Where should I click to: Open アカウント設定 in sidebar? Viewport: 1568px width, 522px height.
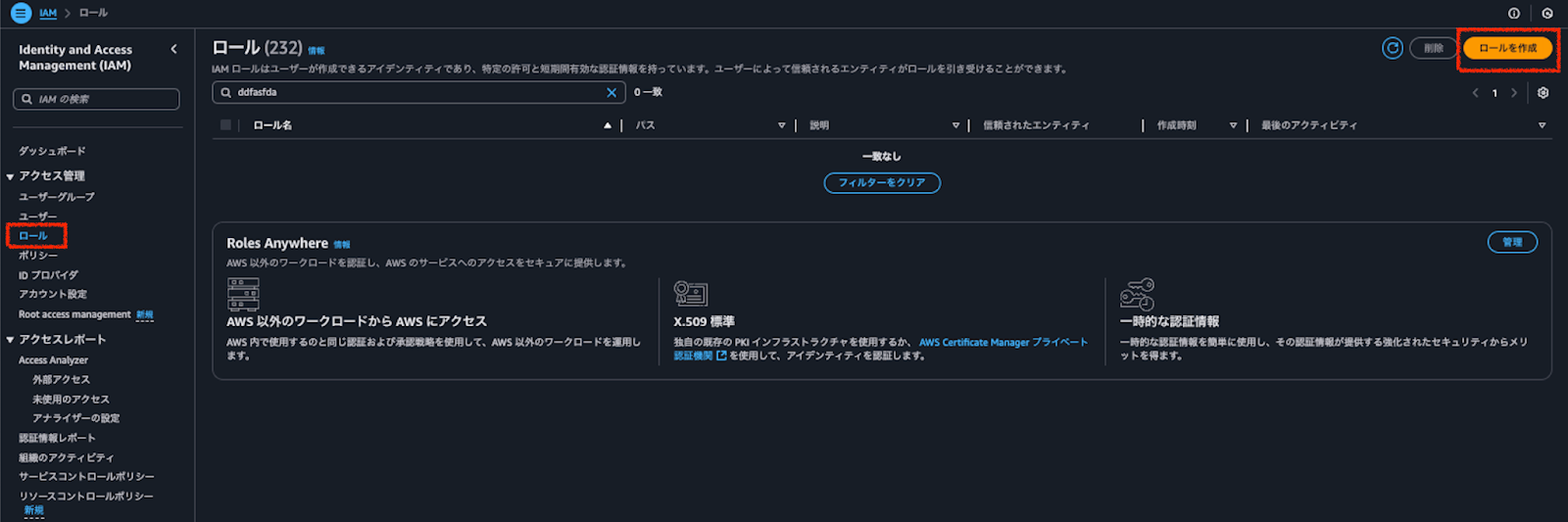click(x=53, y=294)
